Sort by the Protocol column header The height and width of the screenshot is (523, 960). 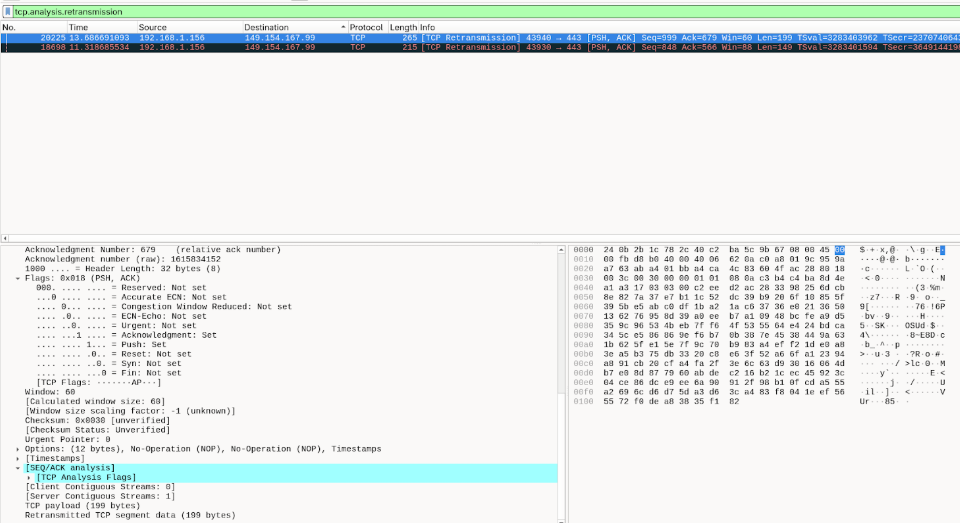(x=367, y=27)
